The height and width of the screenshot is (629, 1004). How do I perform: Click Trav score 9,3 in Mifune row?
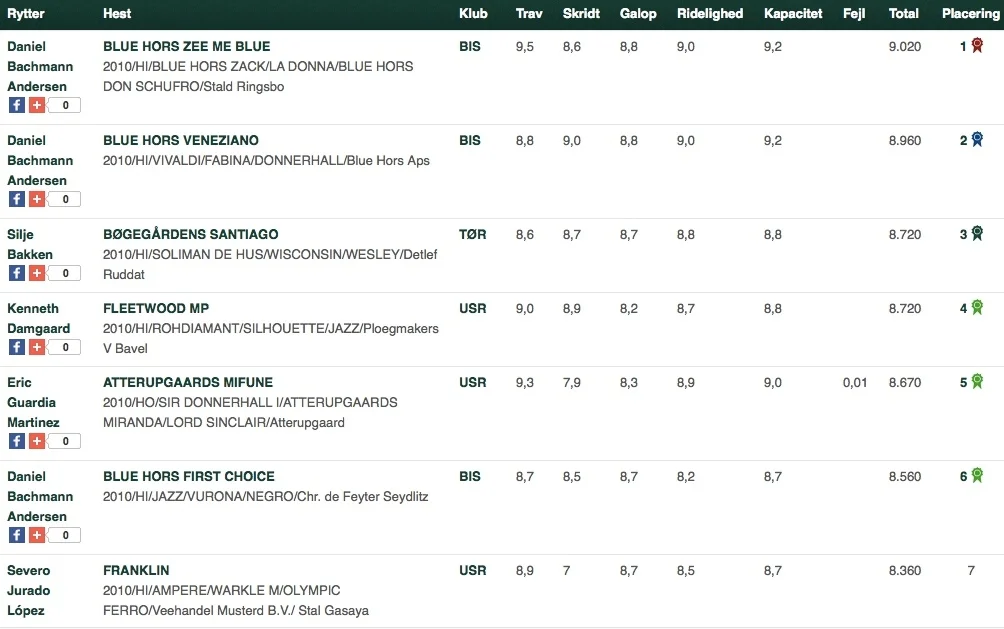pyautogui.click(x=524, y=382)
